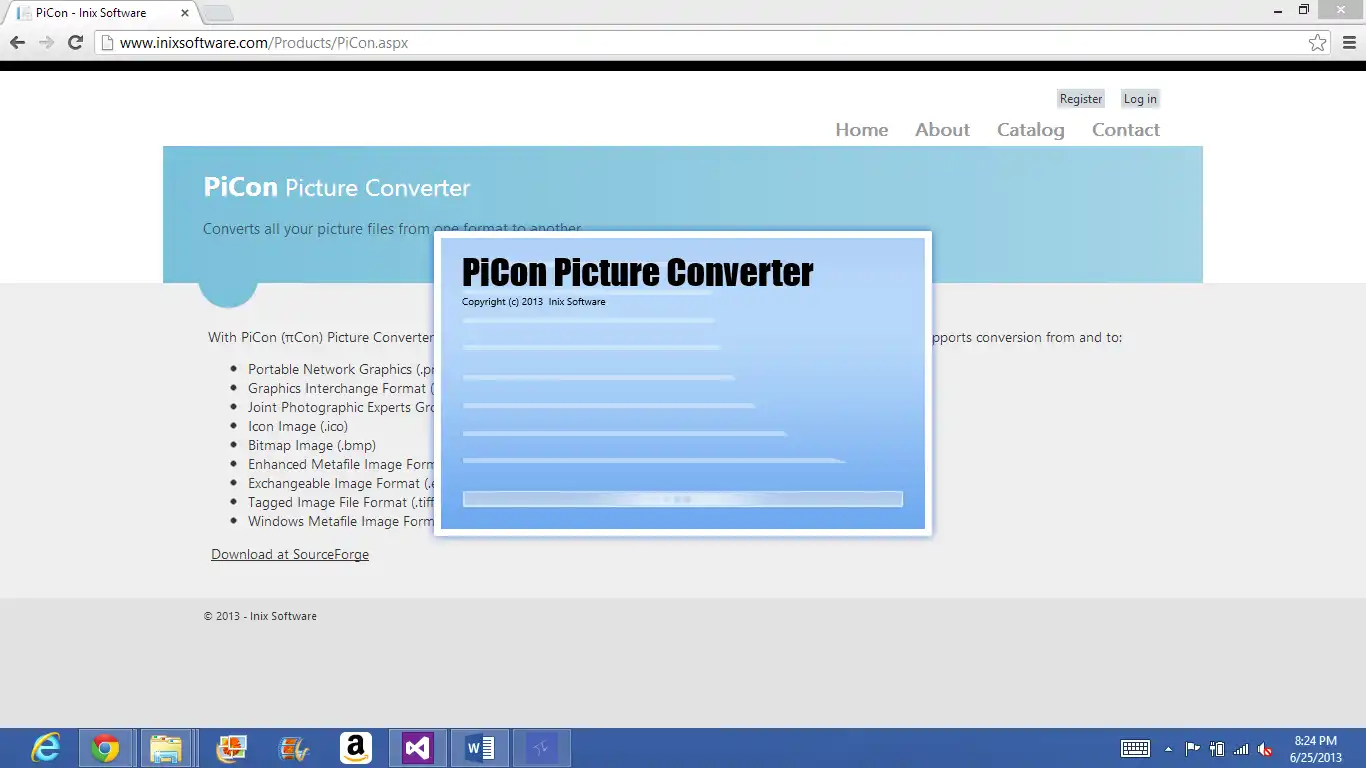Click the page info icon in the address bar
The image size is (1366, 768).
[x=107, y=43]
